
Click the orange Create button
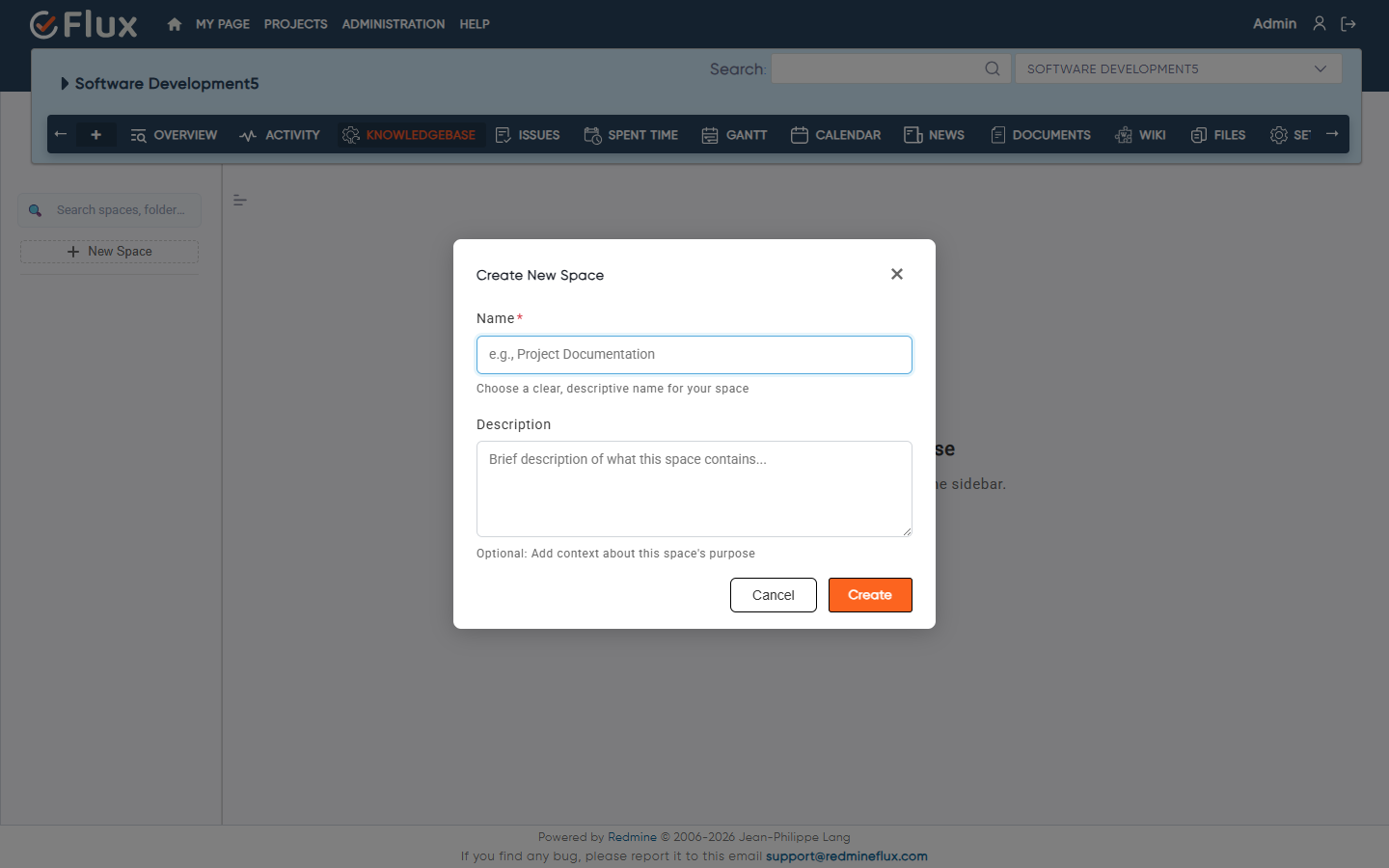[x=870, y=595]
